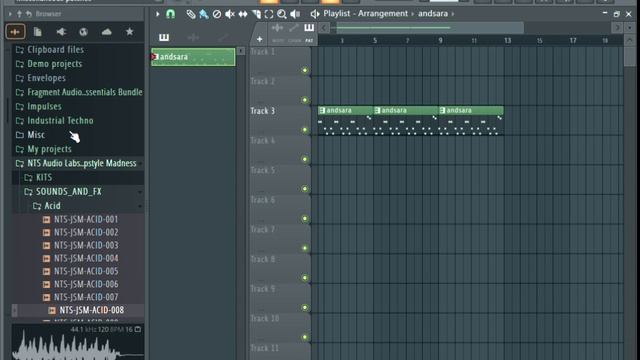
Task: Select the Slice tool
Action: click(x=256, y=14)
